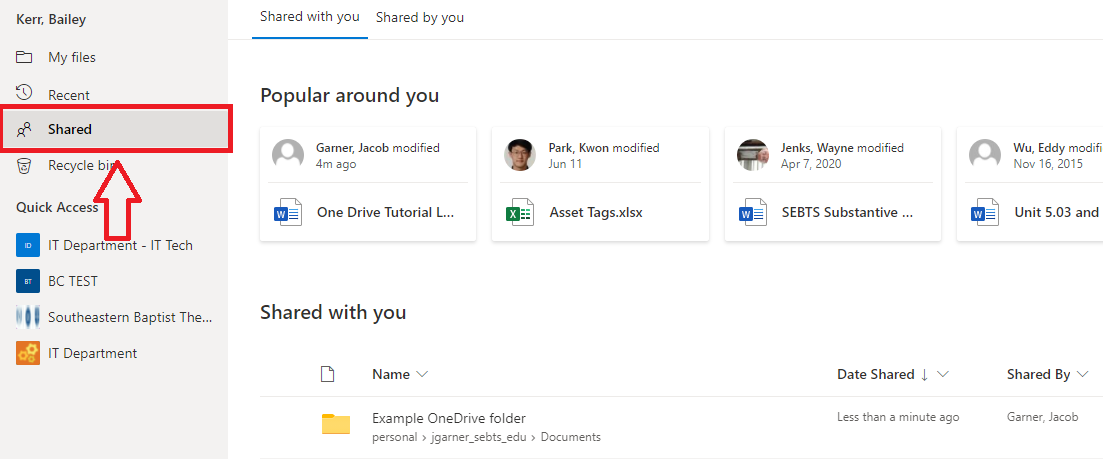
Task: Click the orange IT Department flower icon
Action: coord(28,353)
